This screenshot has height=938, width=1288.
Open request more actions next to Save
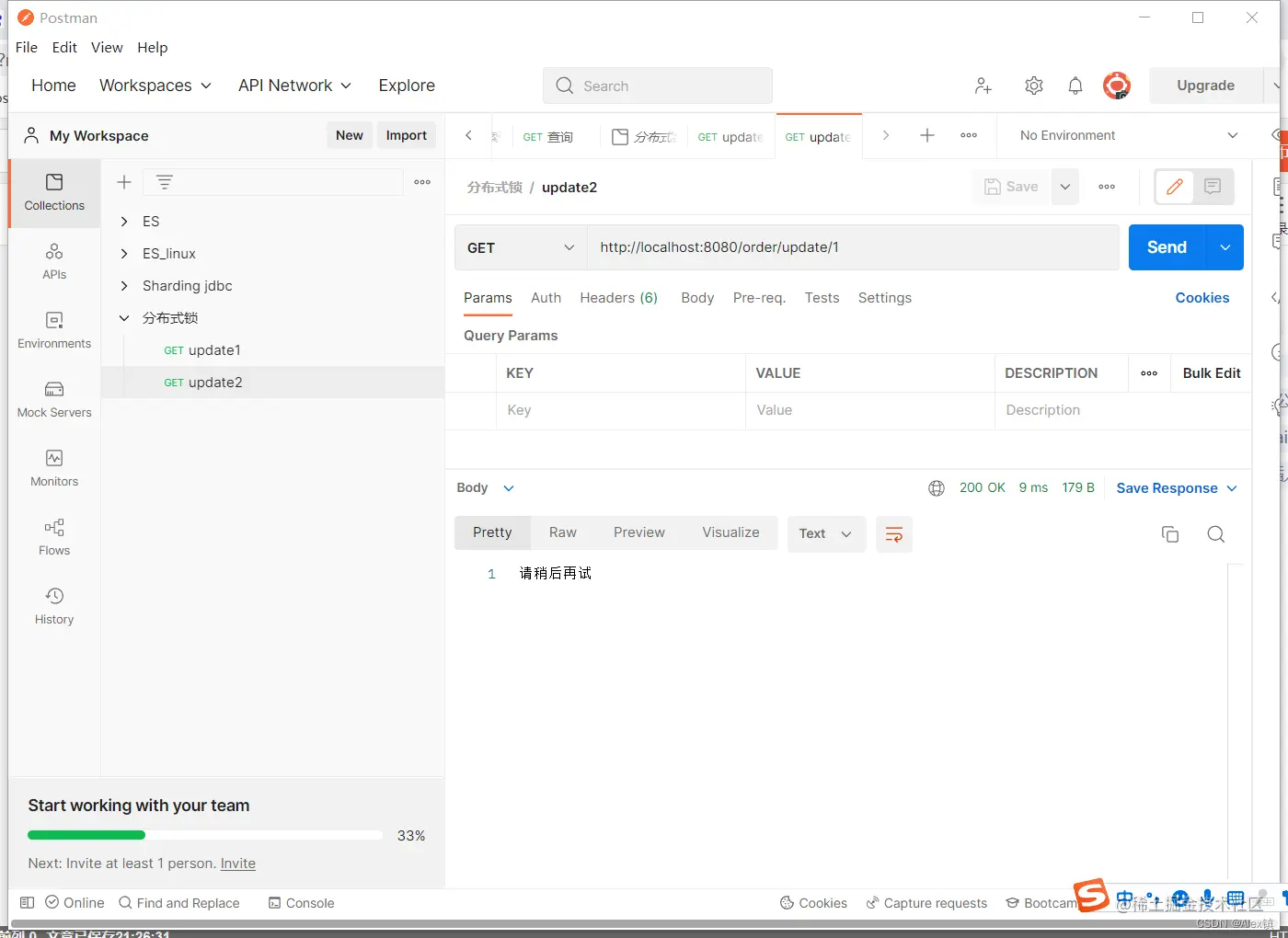[1107, 187]
